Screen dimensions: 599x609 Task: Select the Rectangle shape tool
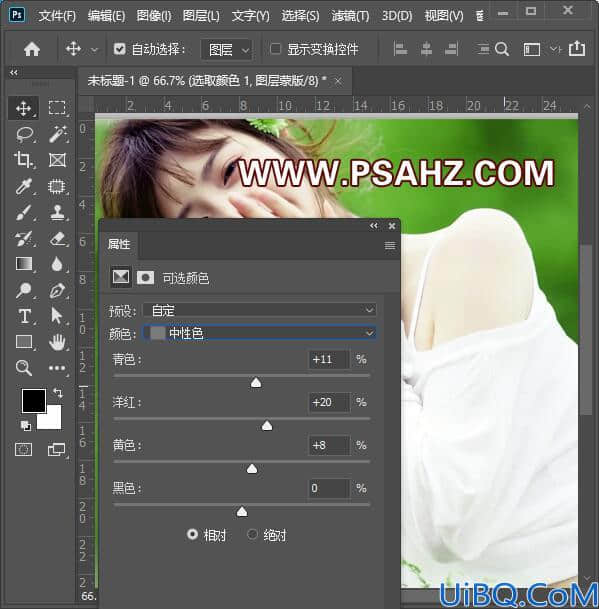(24, 342)
